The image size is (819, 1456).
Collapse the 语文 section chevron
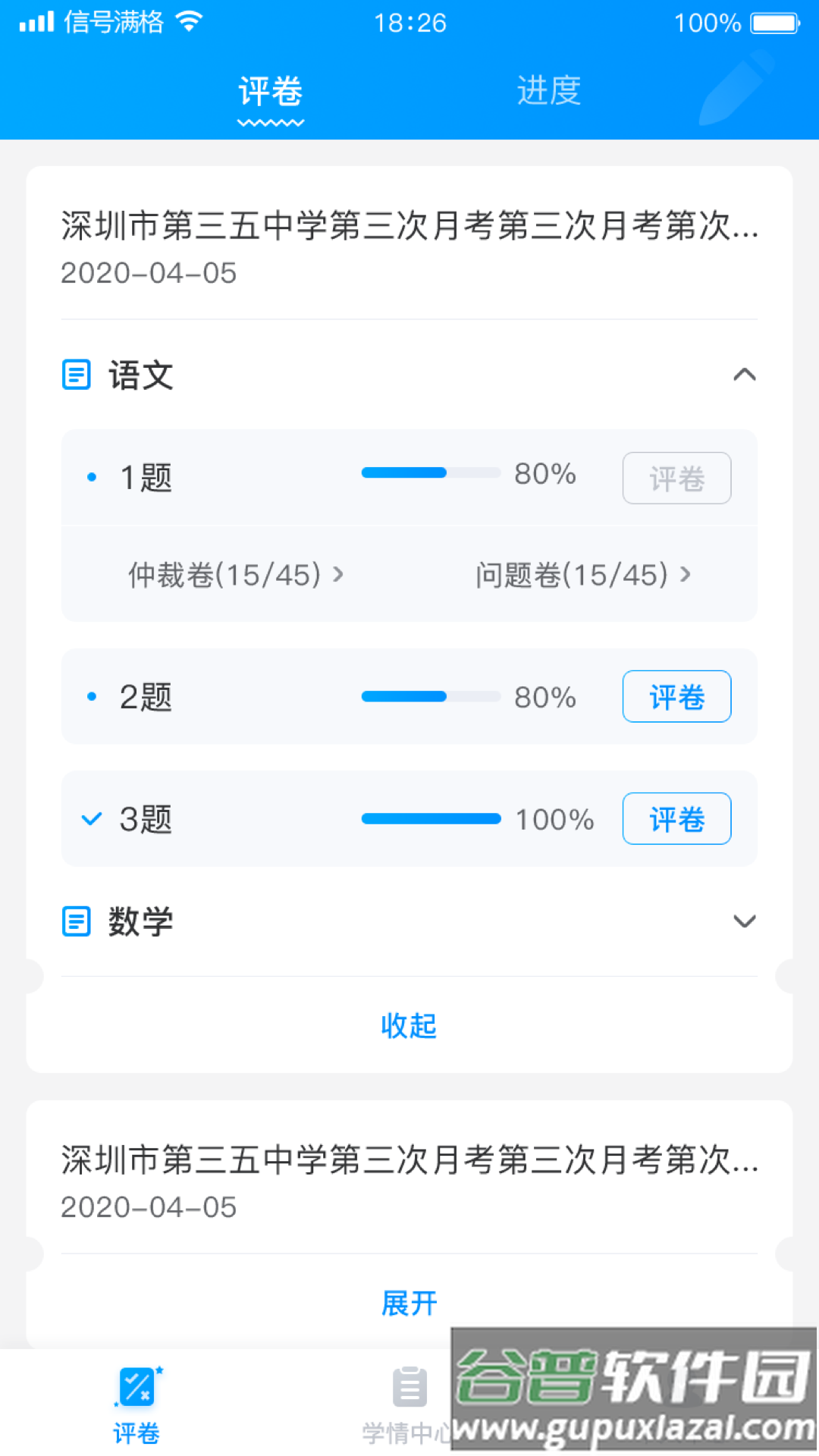click(x=744, y=375)
